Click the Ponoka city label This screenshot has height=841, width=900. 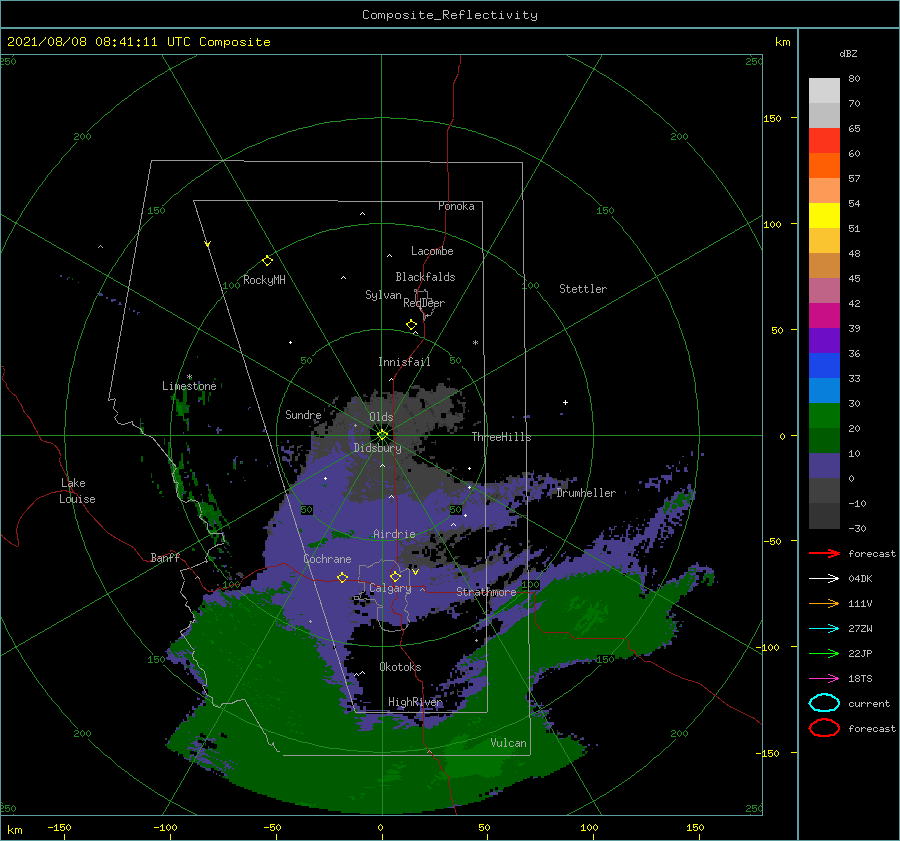(x=456, y=206)
